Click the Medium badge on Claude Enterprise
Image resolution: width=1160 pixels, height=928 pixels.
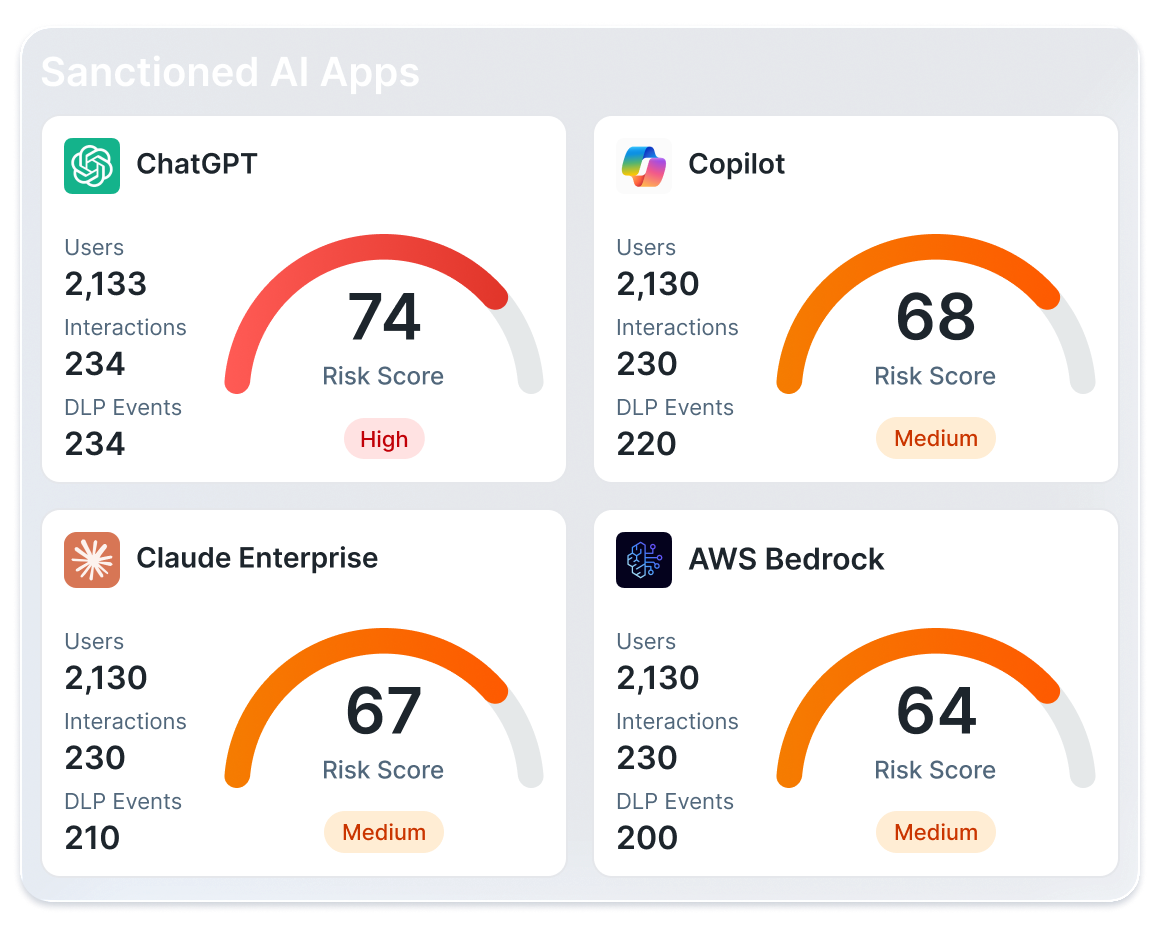384,832
